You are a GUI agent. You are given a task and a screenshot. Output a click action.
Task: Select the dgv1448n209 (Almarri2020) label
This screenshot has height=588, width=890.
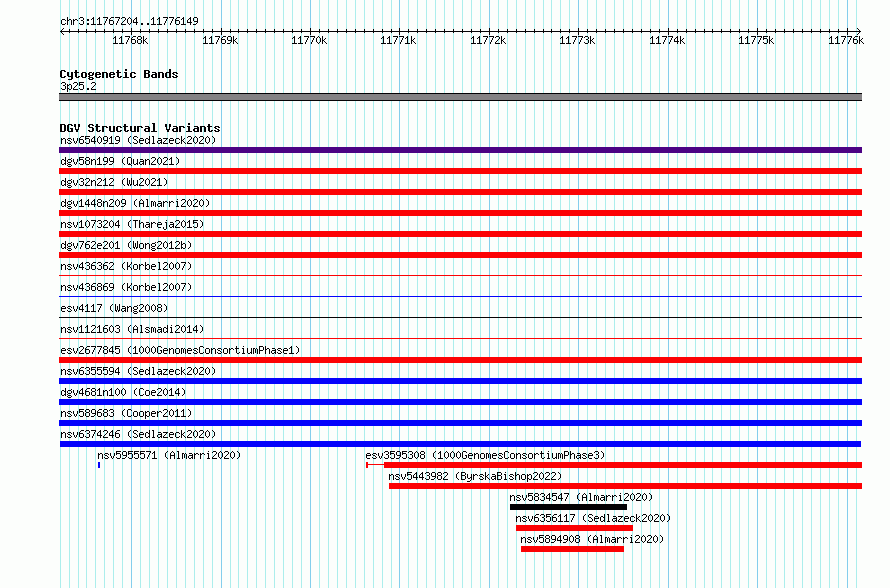point(135,203)
